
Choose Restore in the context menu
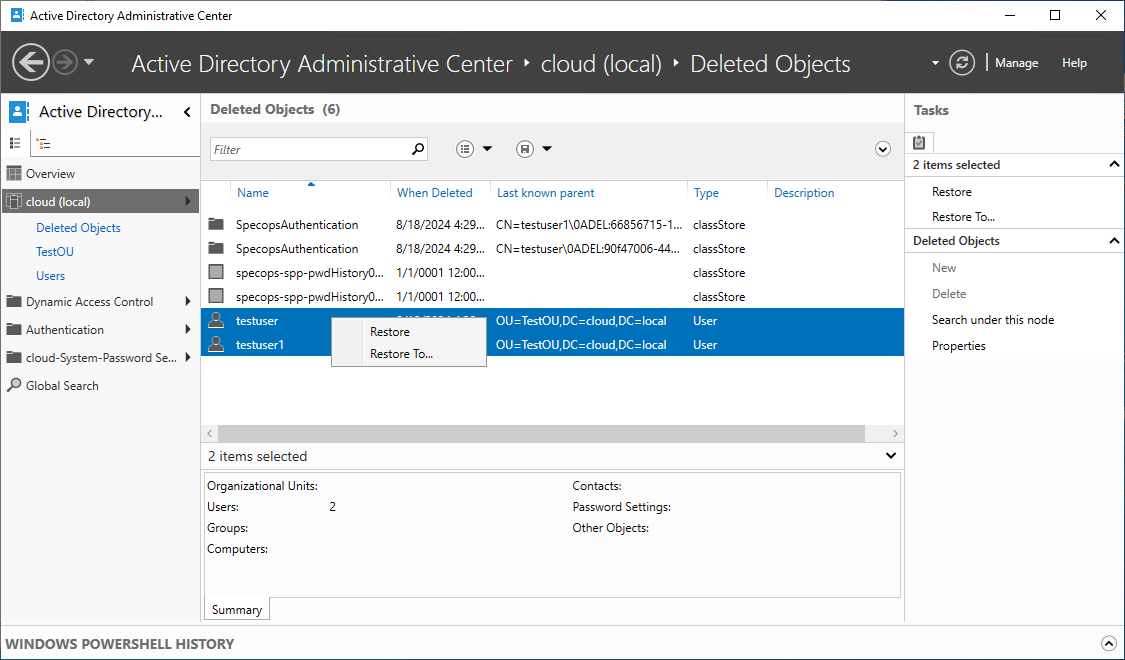coord(390,331)
